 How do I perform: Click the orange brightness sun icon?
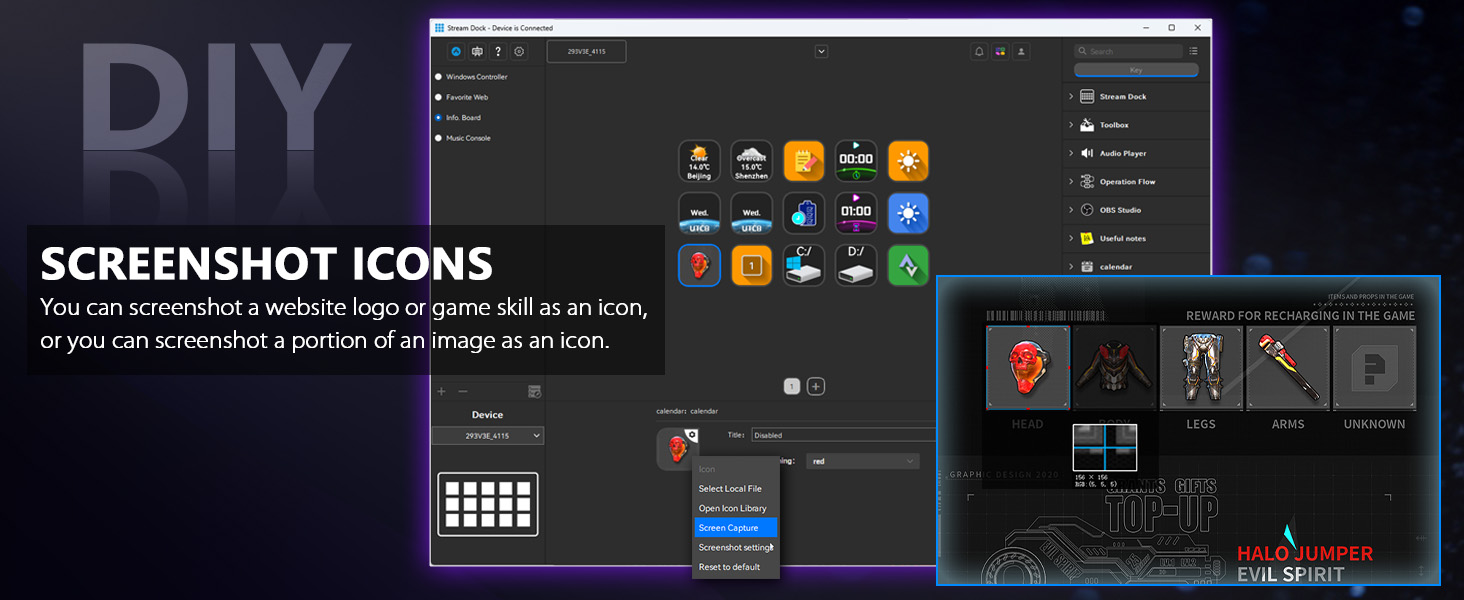[x=908, y=161]
